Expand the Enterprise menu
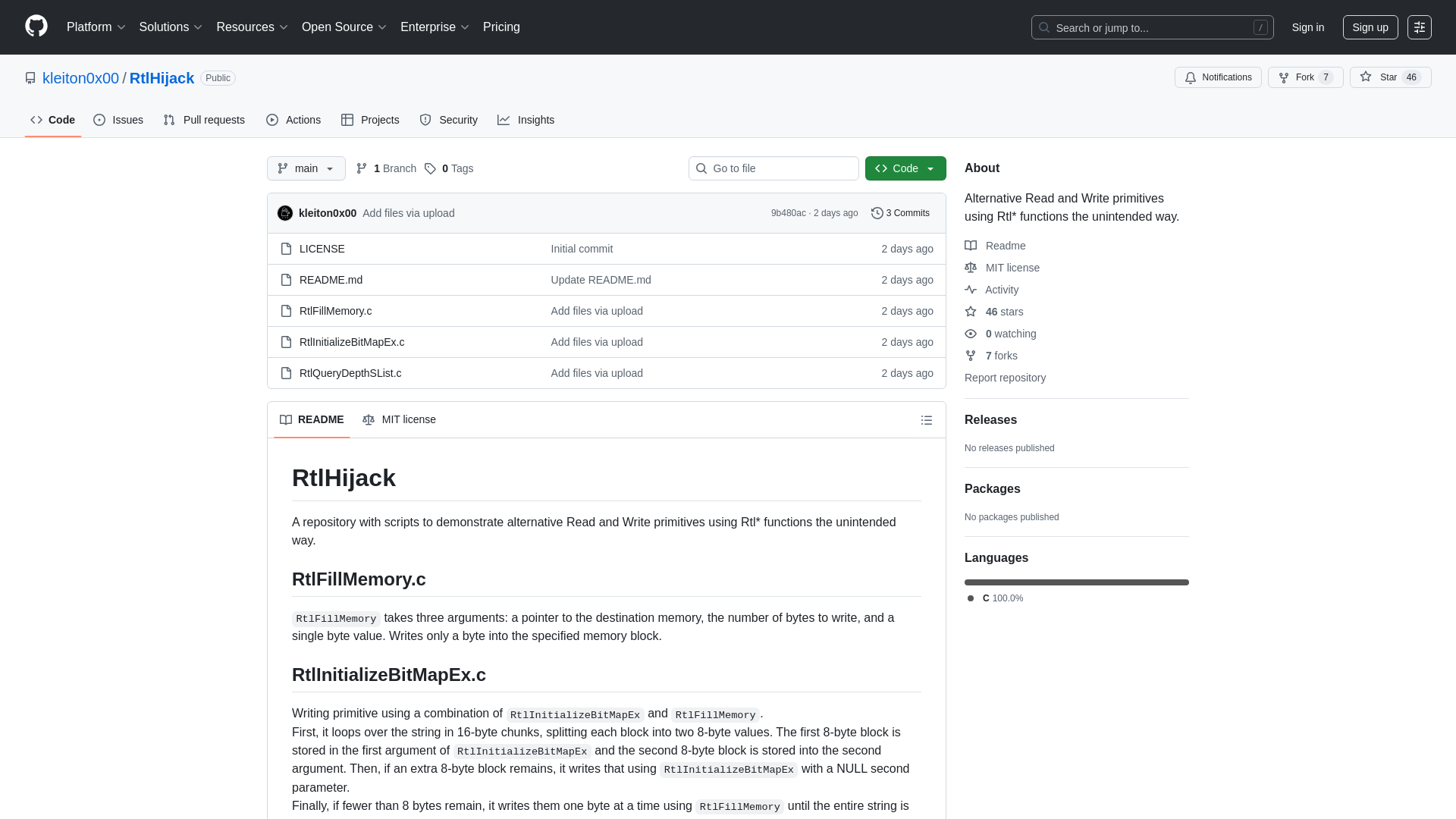This screenshot has width=1456, height=819. click(435, 27)
